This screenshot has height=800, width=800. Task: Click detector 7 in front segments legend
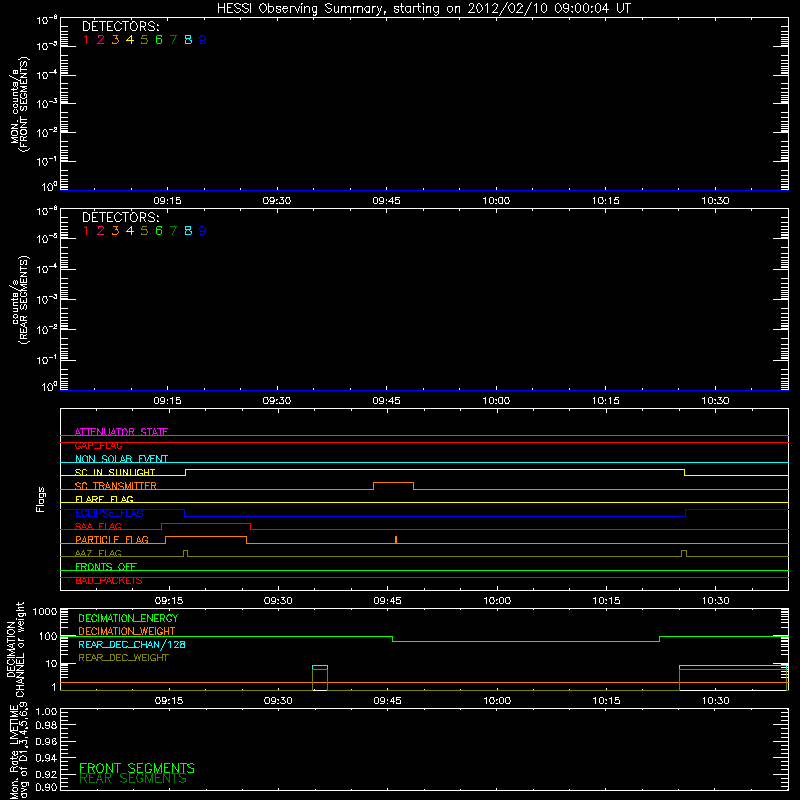[x=173, y=40]
